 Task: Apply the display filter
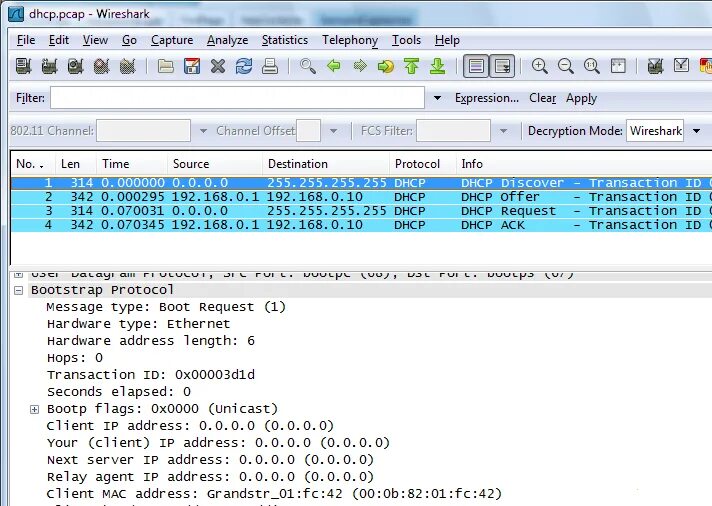point(581,98)
